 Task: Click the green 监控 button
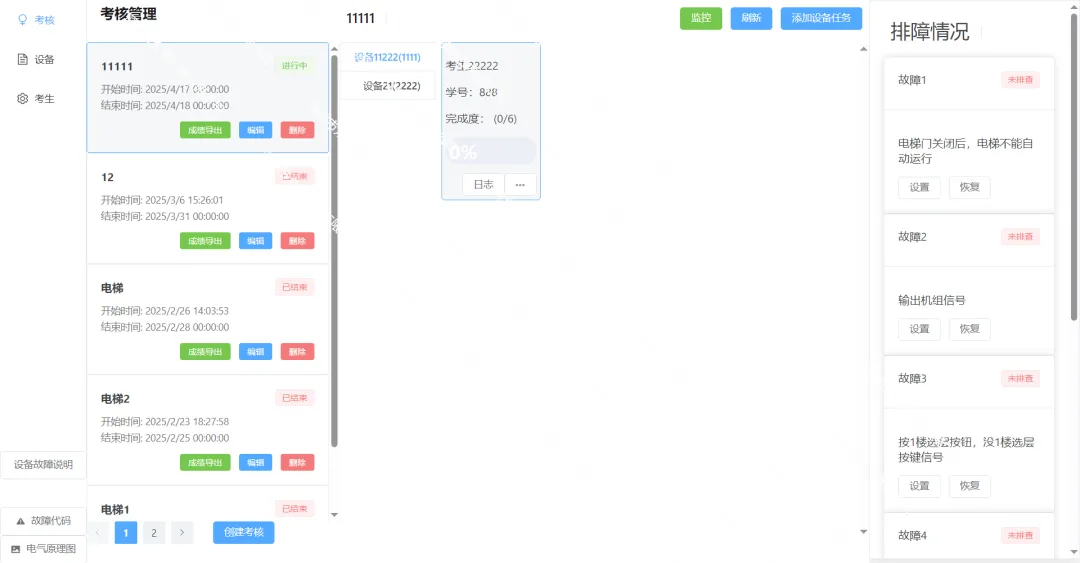tap(700, 18)
